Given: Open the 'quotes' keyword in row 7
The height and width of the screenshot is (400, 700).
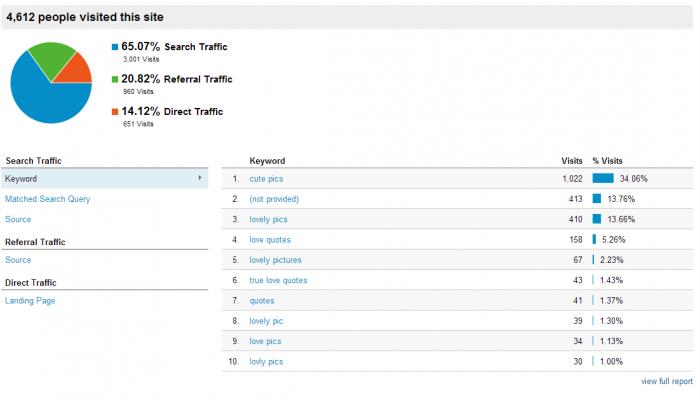Looking at the screenshot, I should click(262, 300).
